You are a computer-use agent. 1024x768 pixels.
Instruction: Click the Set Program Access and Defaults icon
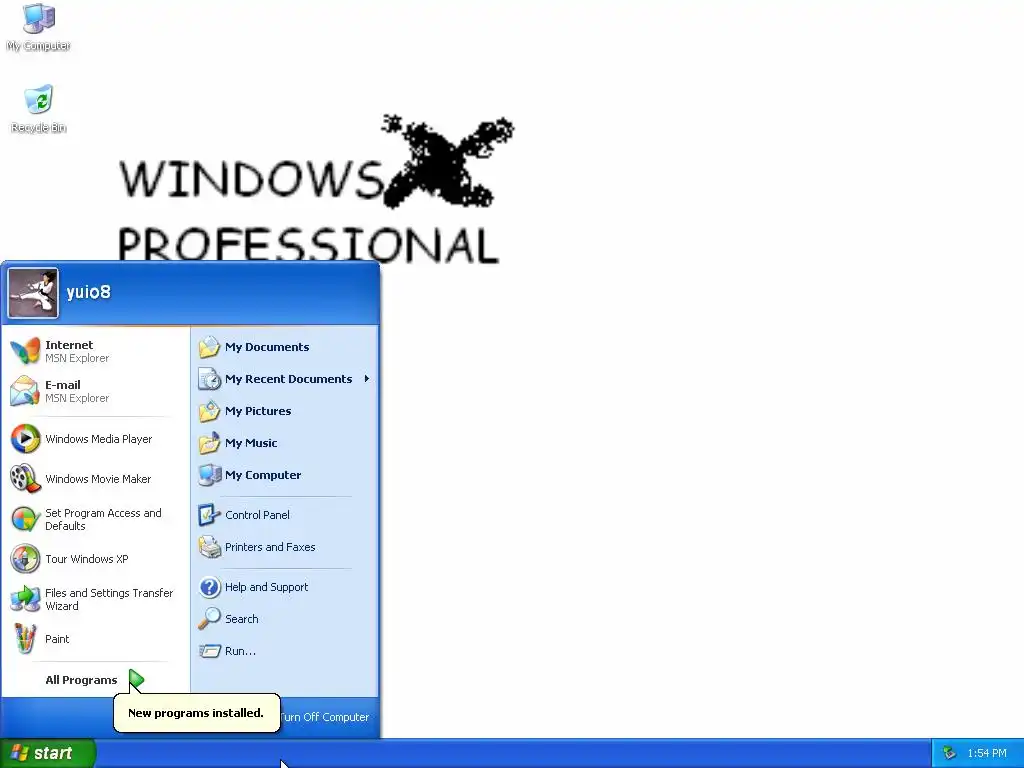tap(25, 519)
